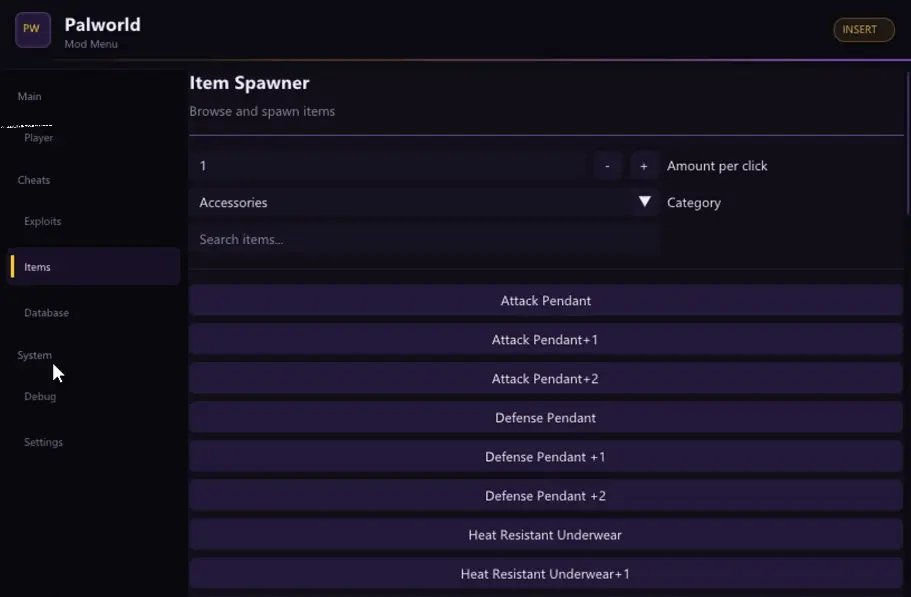This screenshot has width=911, height=597.
Task: Spawn Defense Pendant +2
Action: tap(546, 495)
